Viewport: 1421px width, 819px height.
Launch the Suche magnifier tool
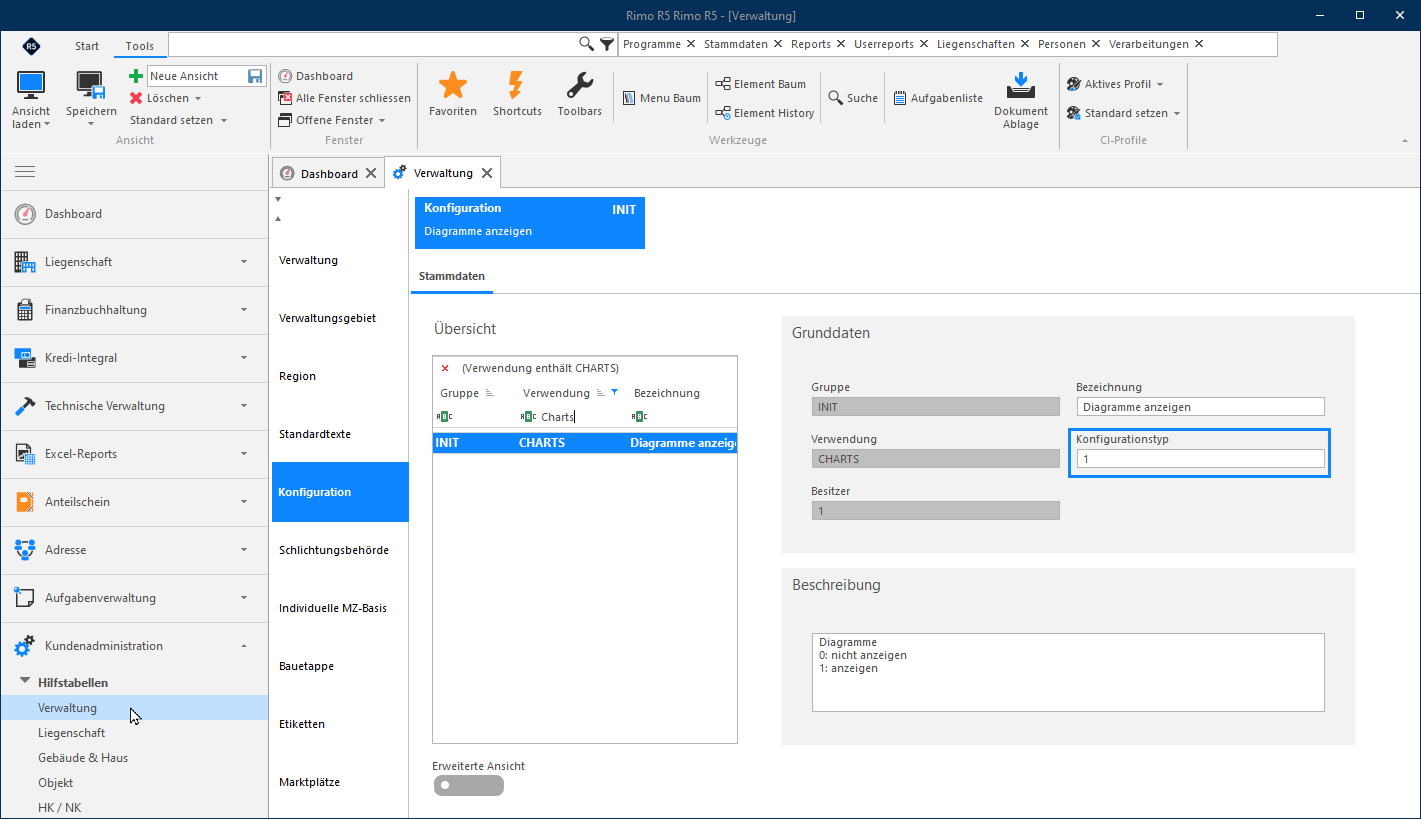point(853,98)
